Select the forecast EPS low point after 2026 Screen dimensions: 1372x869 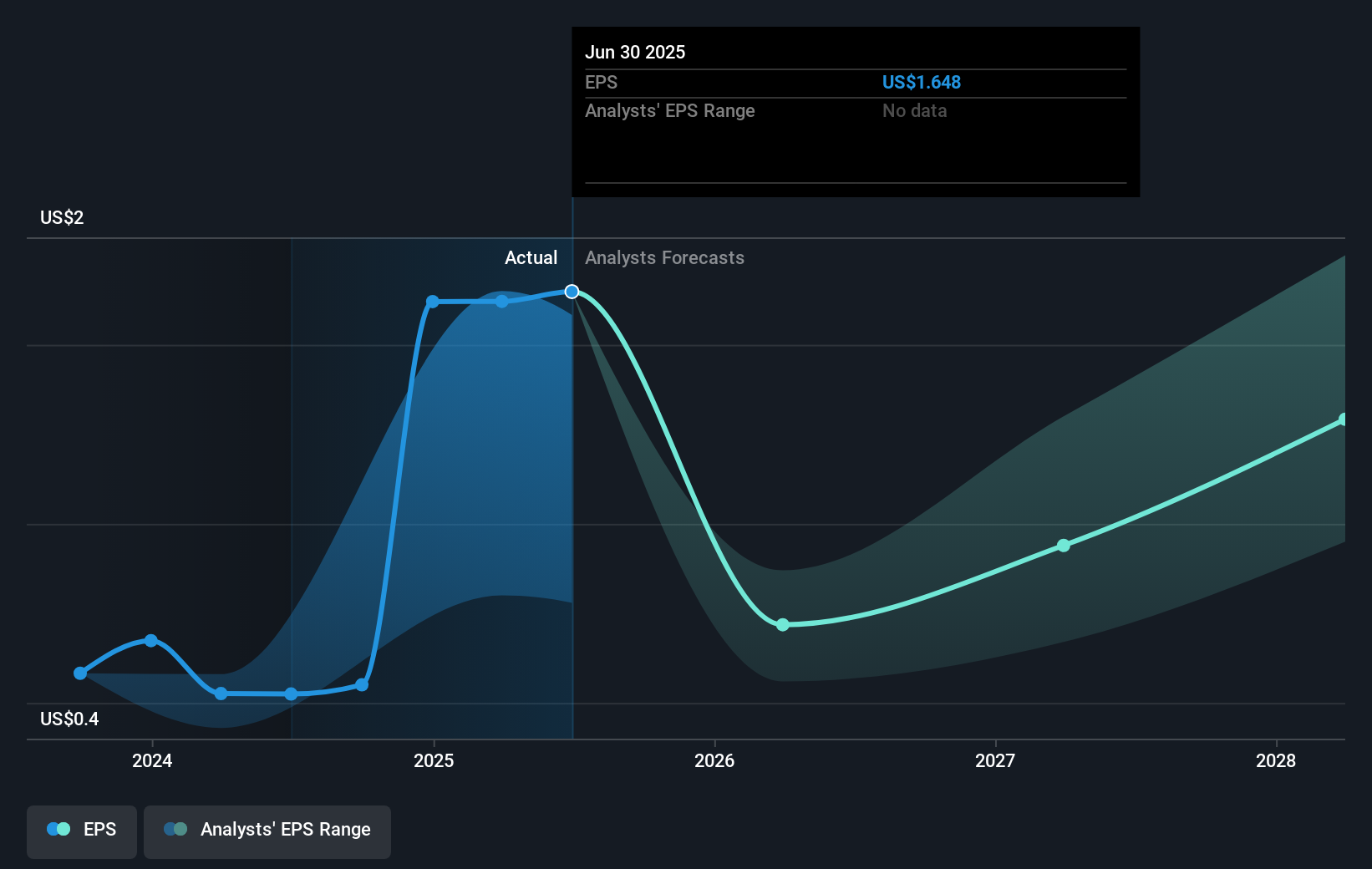(x=782, y=625)
